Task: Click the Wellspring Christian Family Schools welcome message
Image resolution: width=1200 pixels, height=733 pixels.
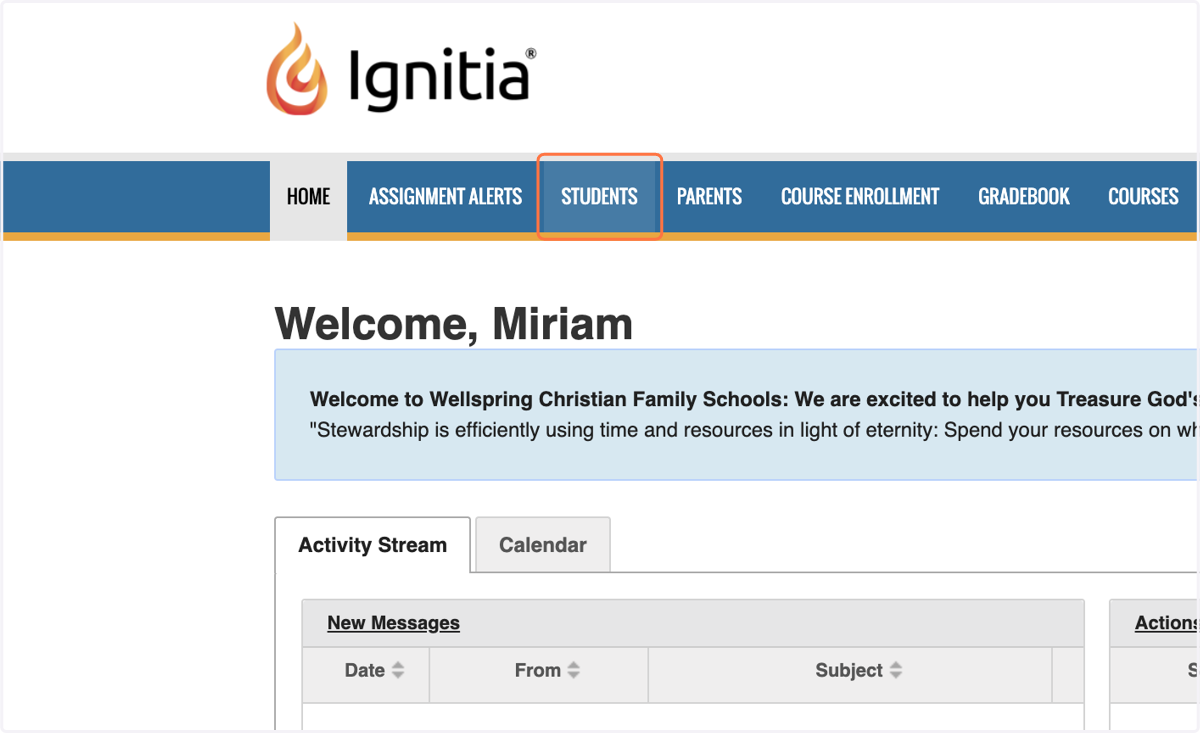Action: [754, 400]
